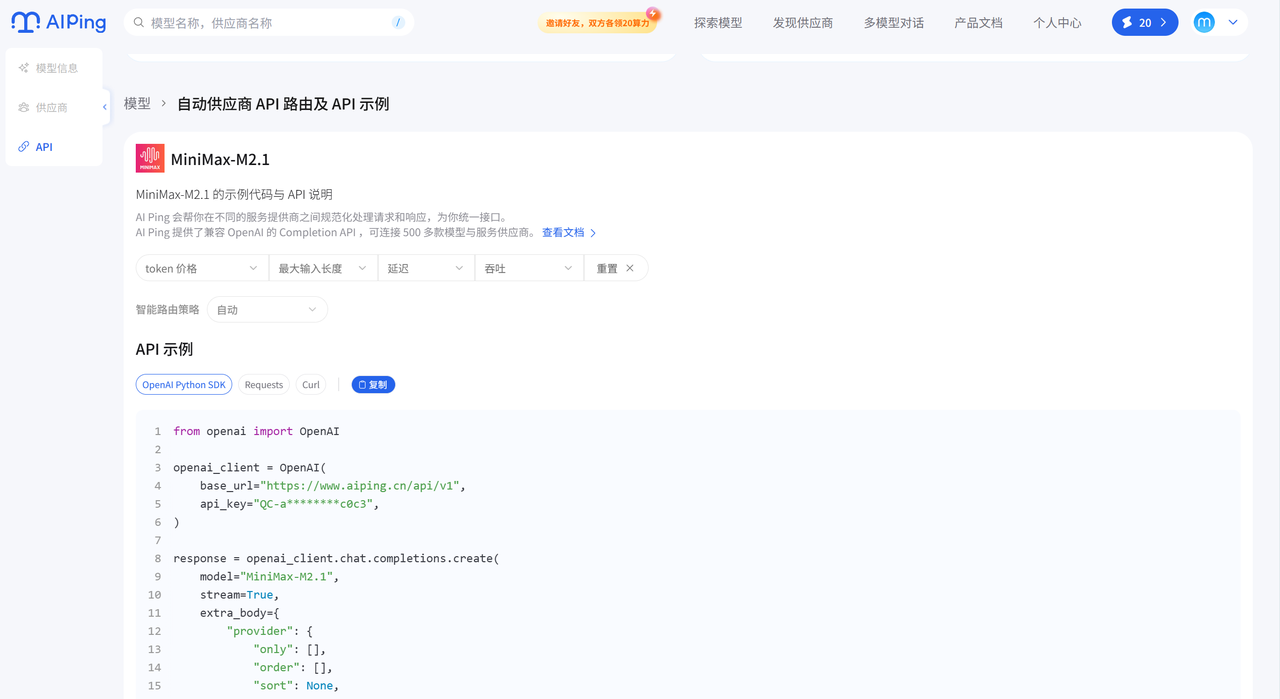This screenshot has width=1280, height=699.
Task: Click the MiniMax-M2.1 title
Action: [x=220, y=159]
